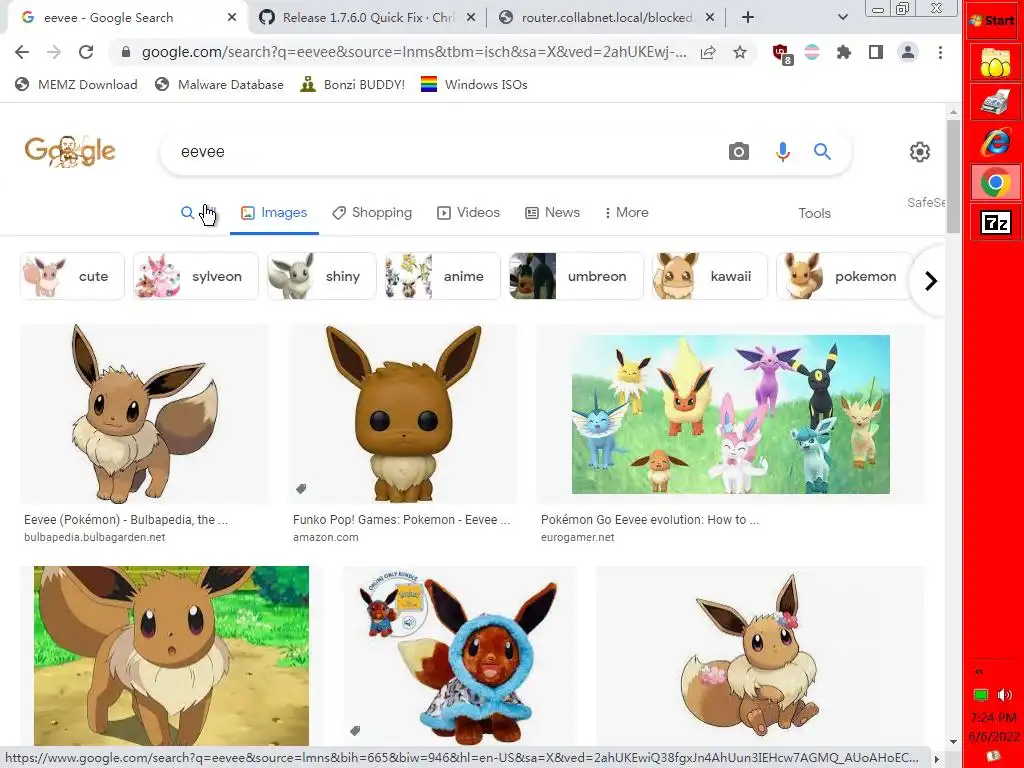
Task: Open the anime Eevee on grass image
Action: 171,656
